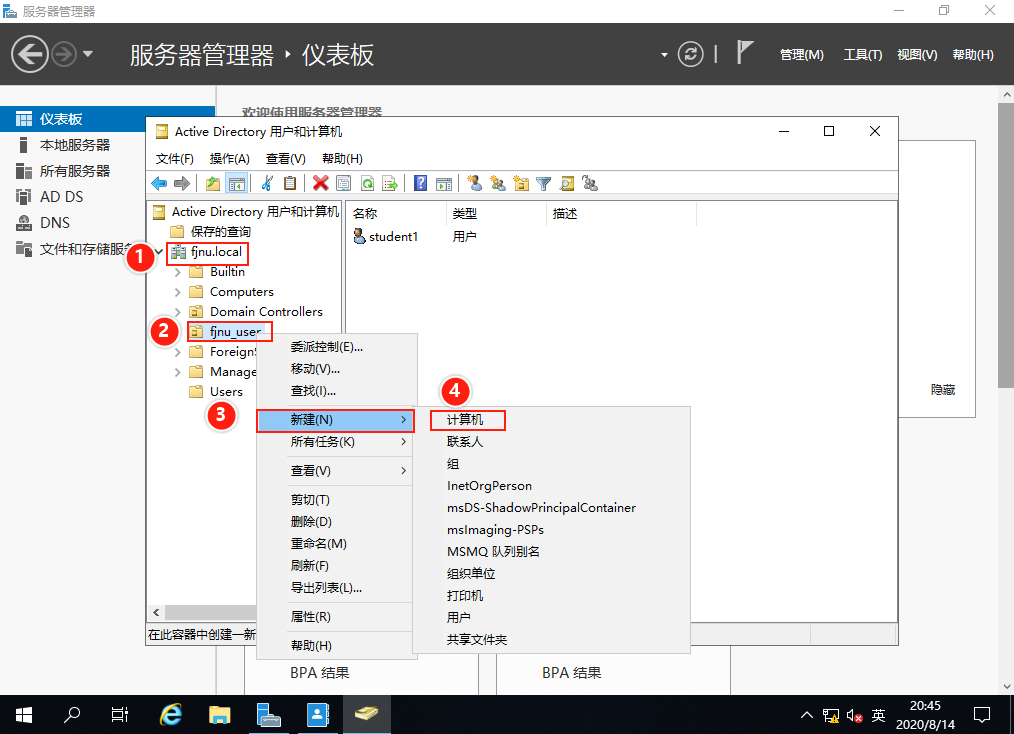
Task: Click the taskbar Search magnifier
Action: pyautogui.click(x=72, y=715)
